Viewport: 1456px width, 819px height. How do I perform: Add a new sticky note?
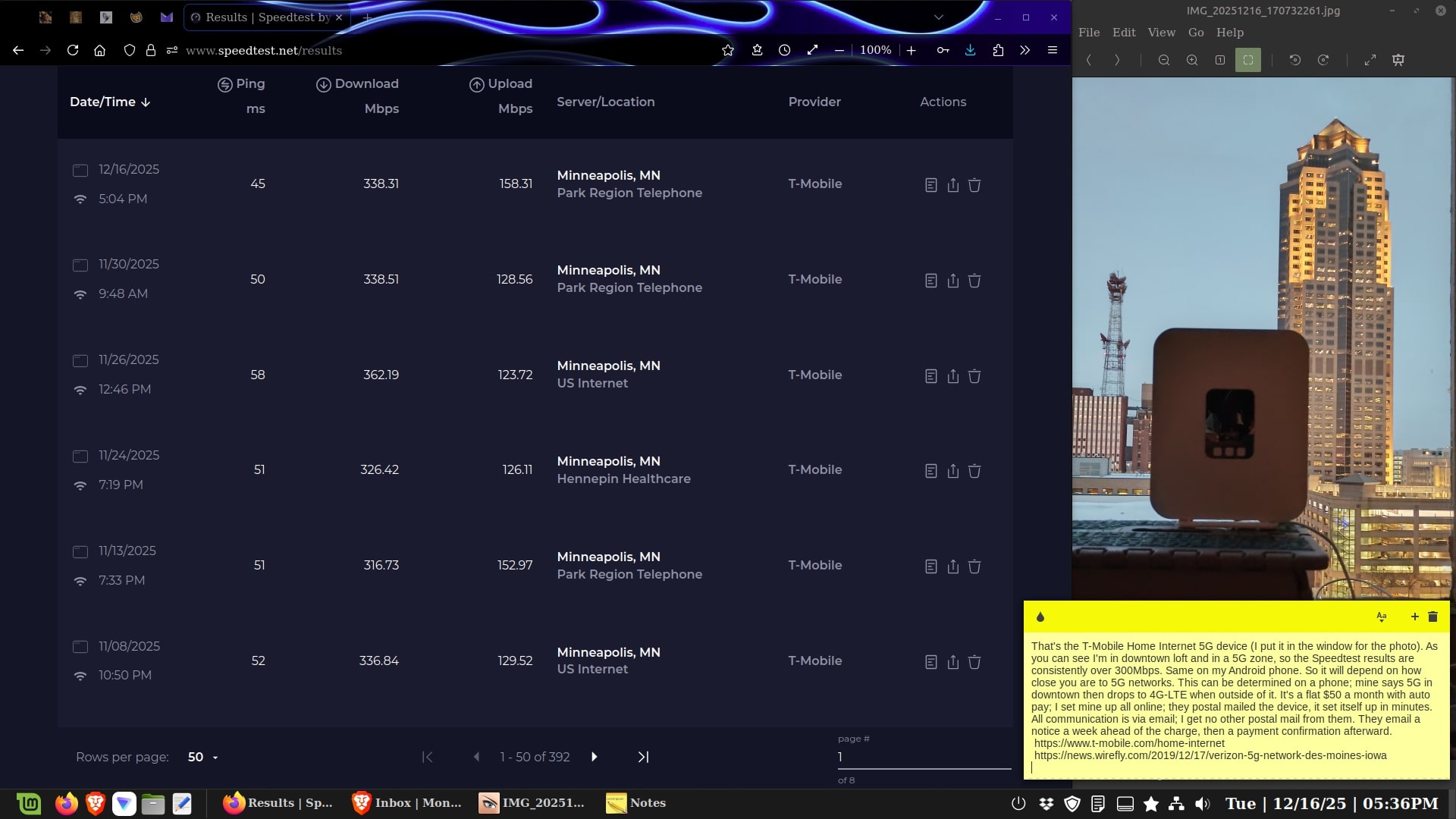(1414, 617)
